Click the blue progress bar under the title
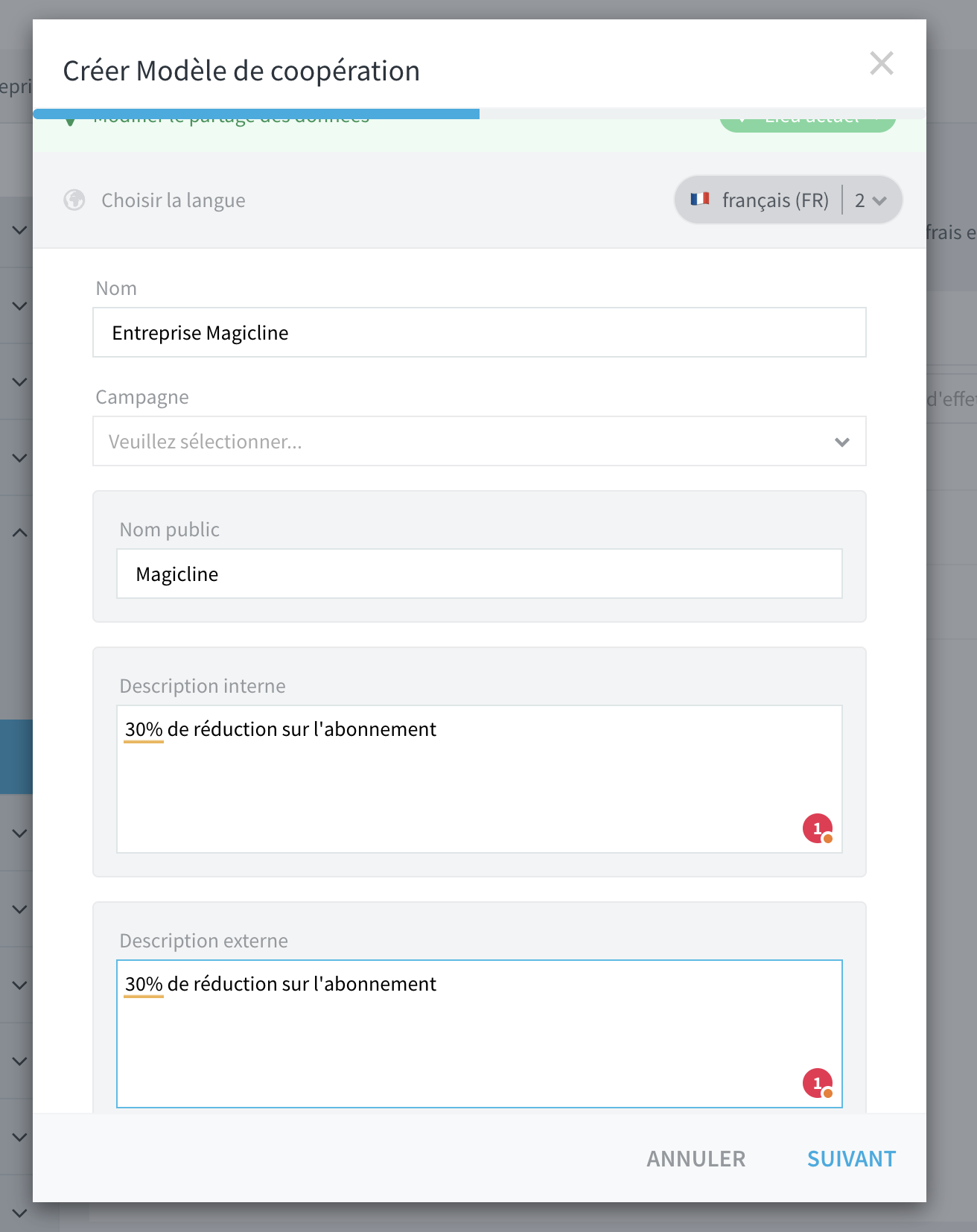This screenshot has height=1232, width=977. (x=256, y=114)
